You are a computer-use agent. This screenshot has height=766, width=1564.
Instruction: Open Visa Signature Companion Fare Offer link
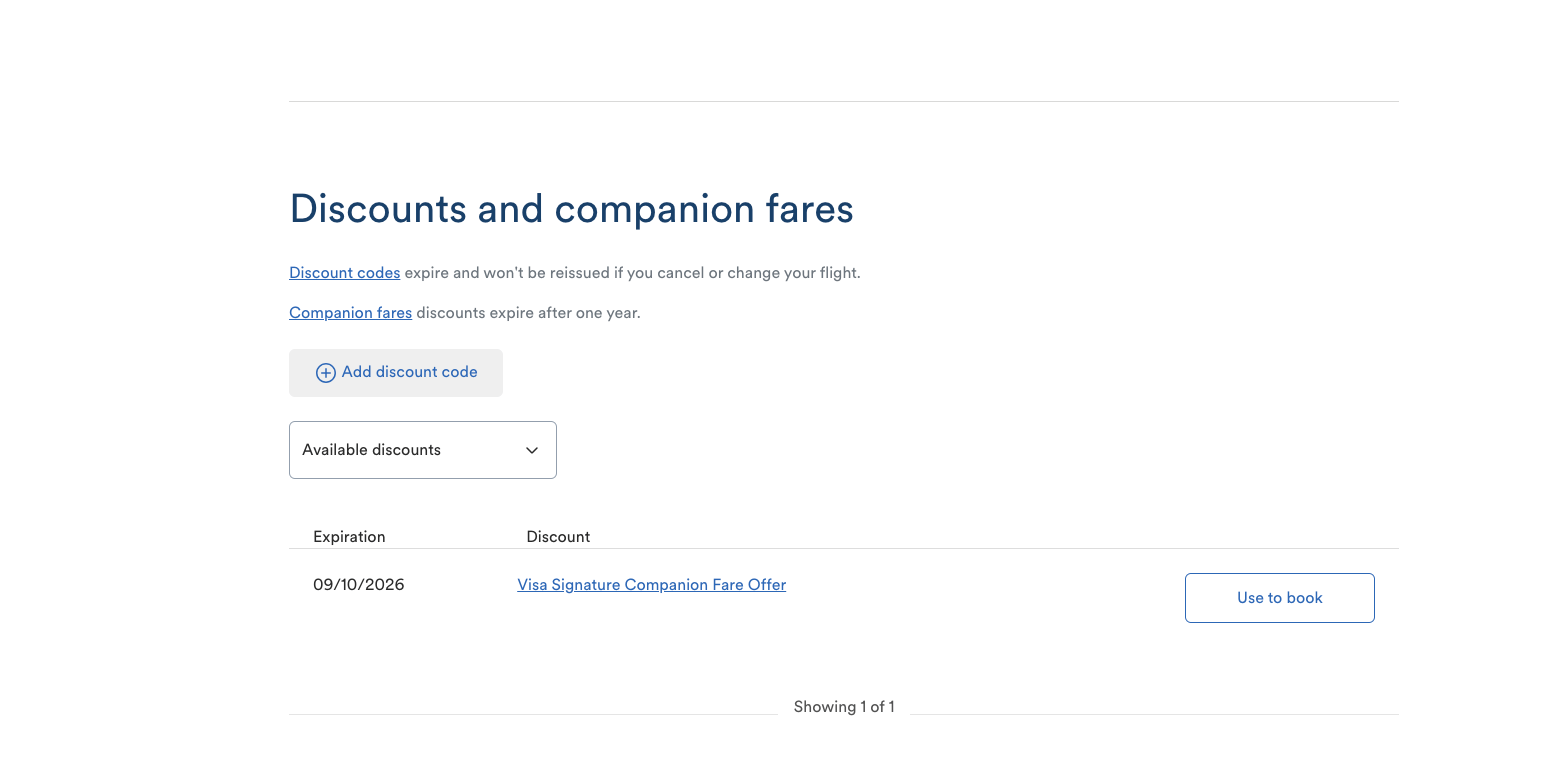tap(651, 585)
